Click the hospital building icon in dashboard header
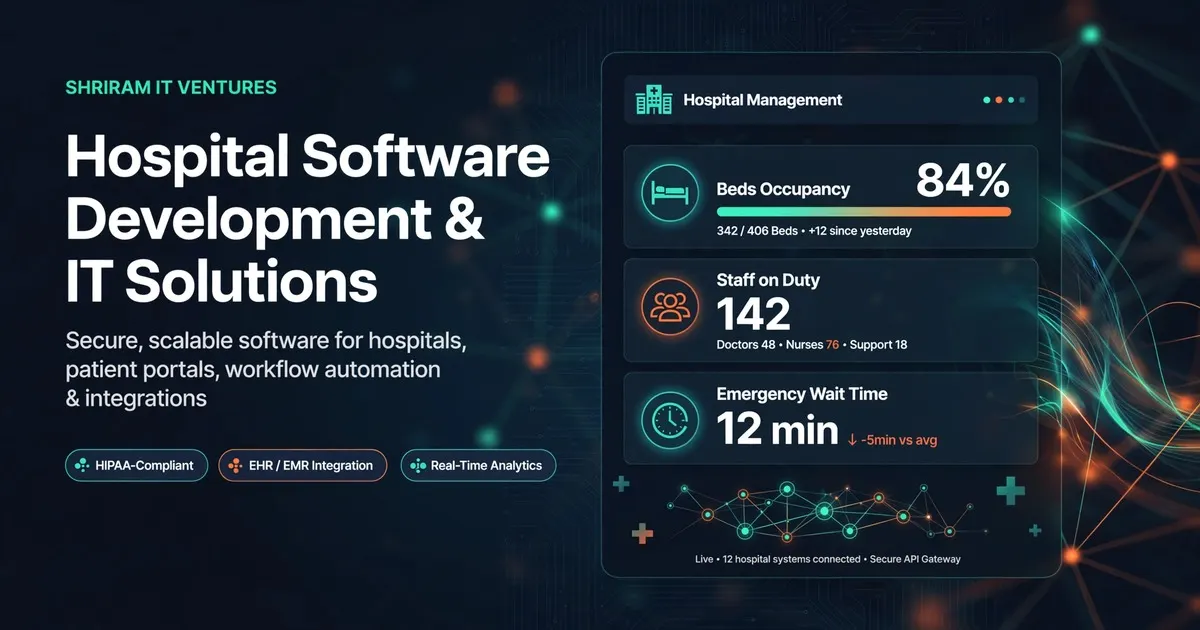 coord(654,100)
